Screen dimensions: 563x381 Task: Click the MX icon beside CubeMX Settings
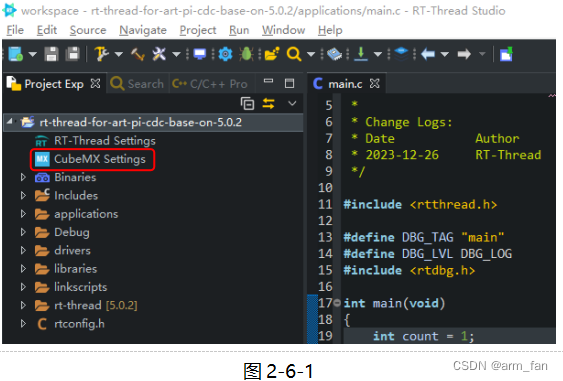pos(42,159)
